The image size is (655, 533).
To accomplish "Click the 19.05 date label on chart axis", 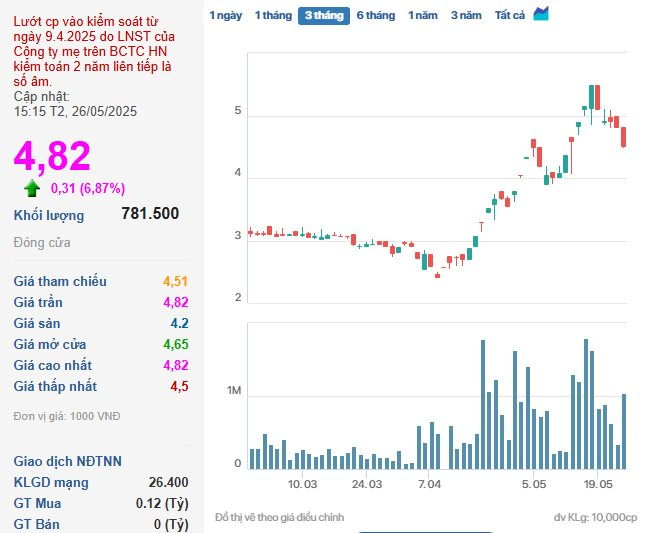I will click(597, 484).
